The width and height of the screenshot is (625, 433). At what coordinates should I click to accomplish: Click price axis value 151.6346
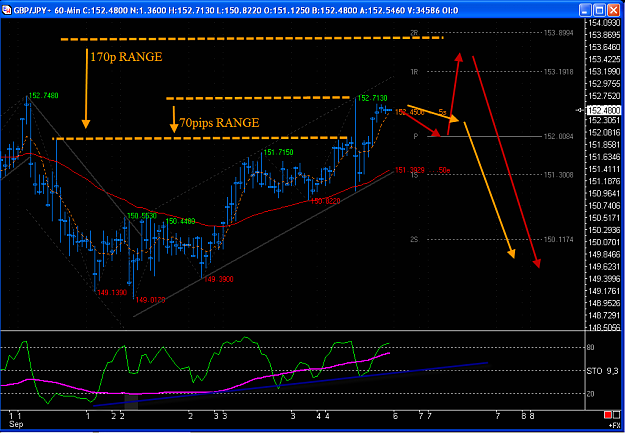603,157
